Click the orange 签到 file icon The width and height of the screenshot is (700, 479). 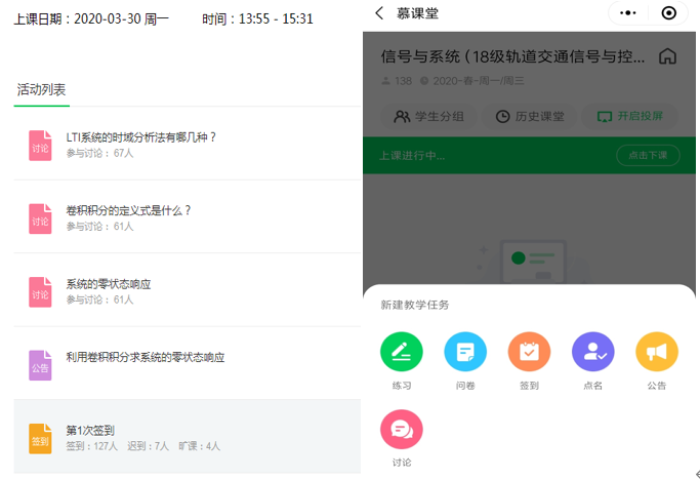[x=40, y=438]
